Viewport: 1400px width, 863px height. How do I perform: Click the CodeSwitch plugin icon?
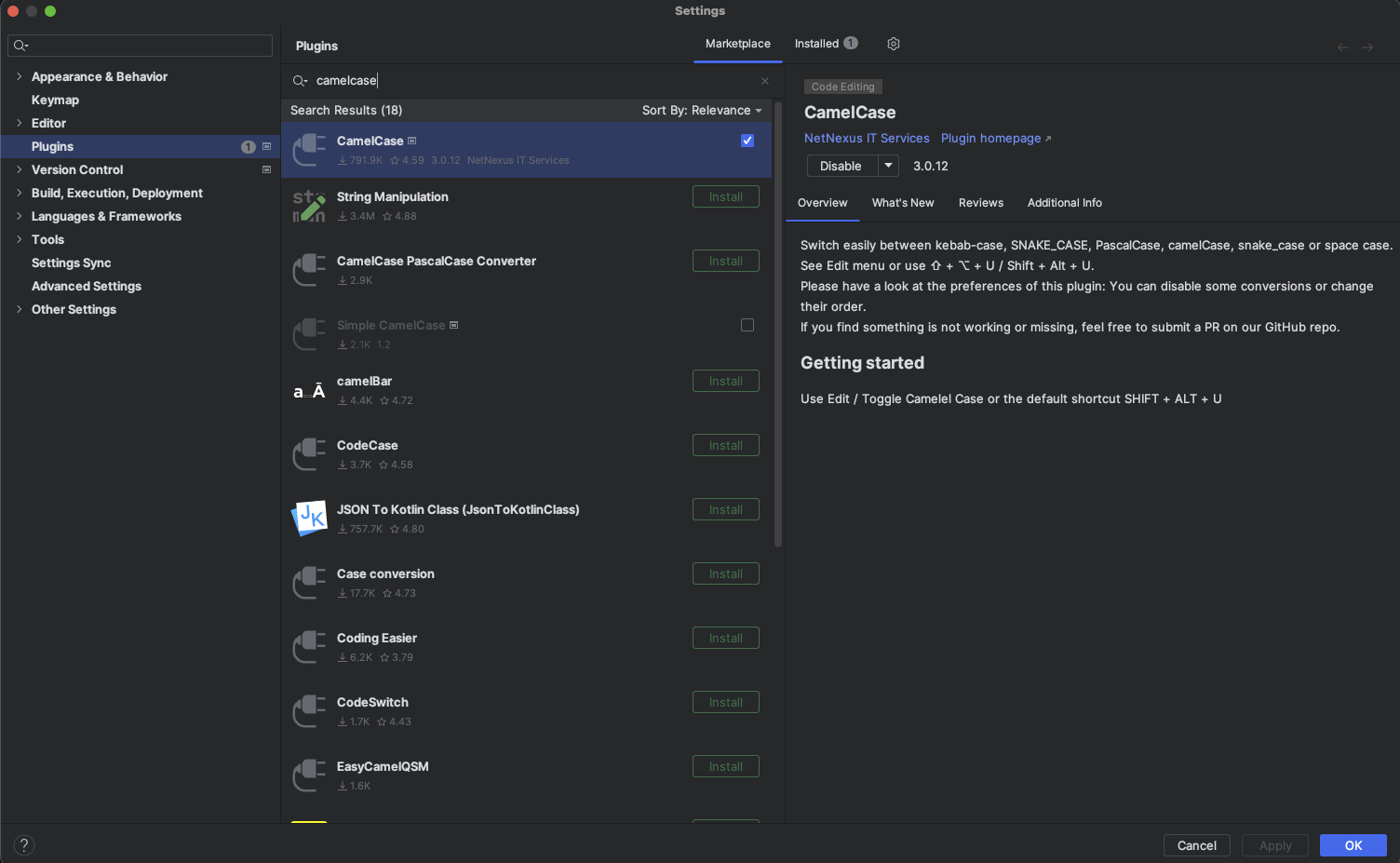pyautogui.click(x=309, y=711)
